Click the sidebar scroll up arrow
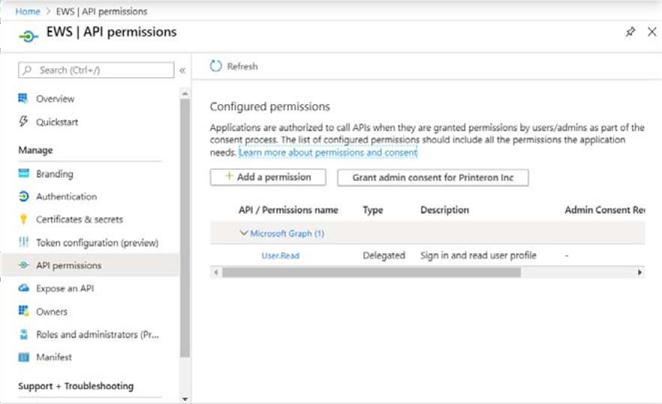 coord(185,93)
